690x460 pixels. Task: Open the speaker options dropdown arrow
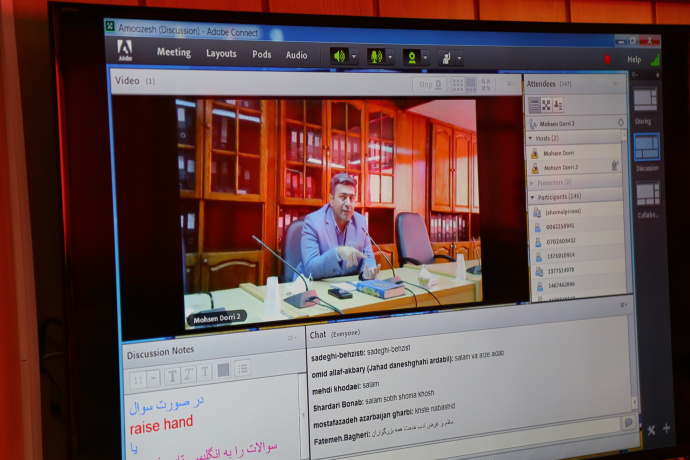click(x=353, y=57)
